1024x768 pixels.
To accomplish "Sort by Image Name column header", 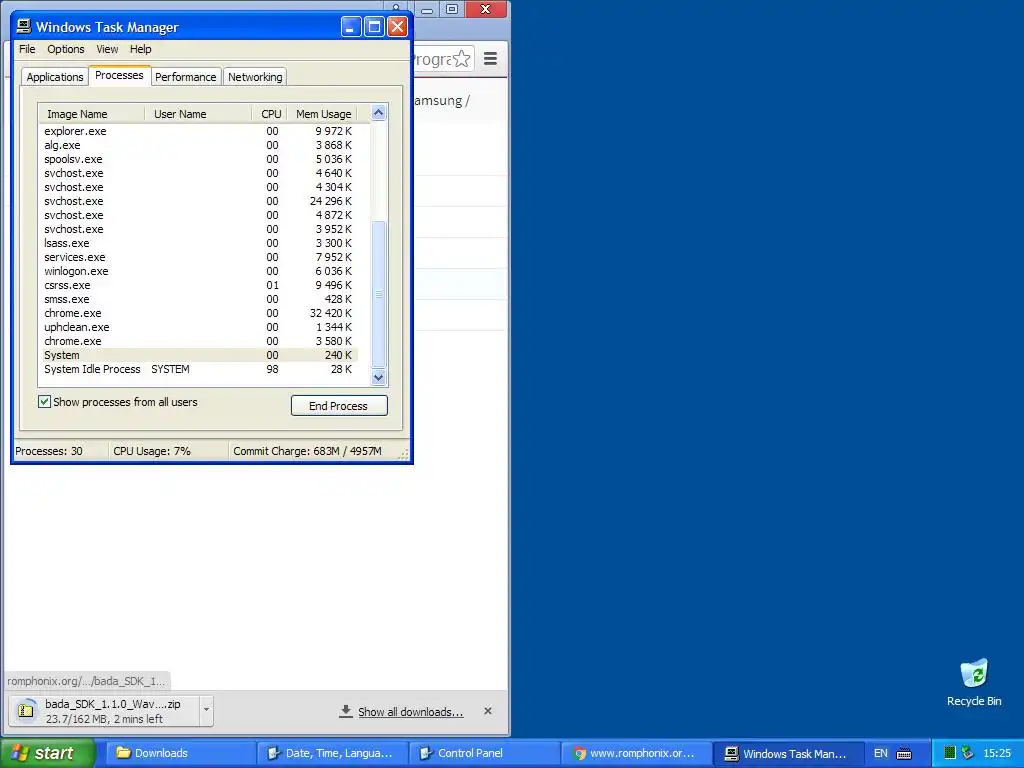I will 91,114.
